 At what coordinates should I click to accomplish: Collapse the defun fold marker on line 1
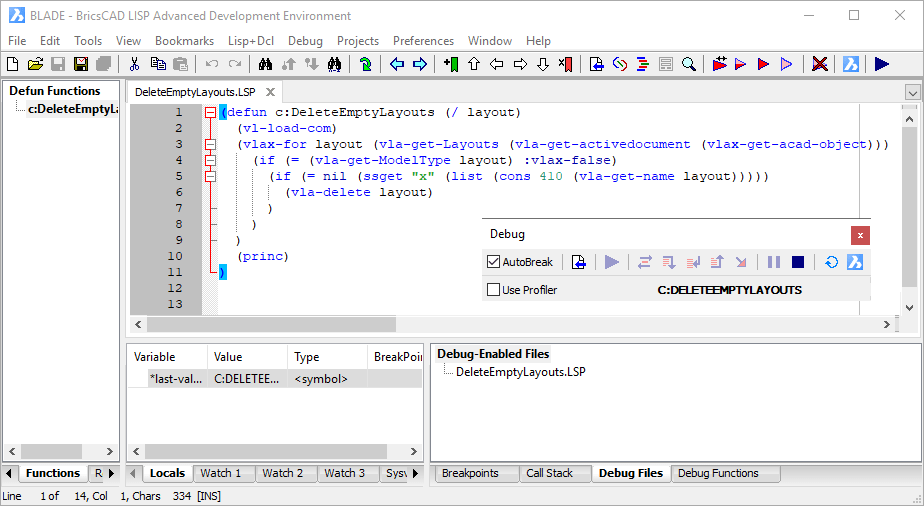coord(210,113)
